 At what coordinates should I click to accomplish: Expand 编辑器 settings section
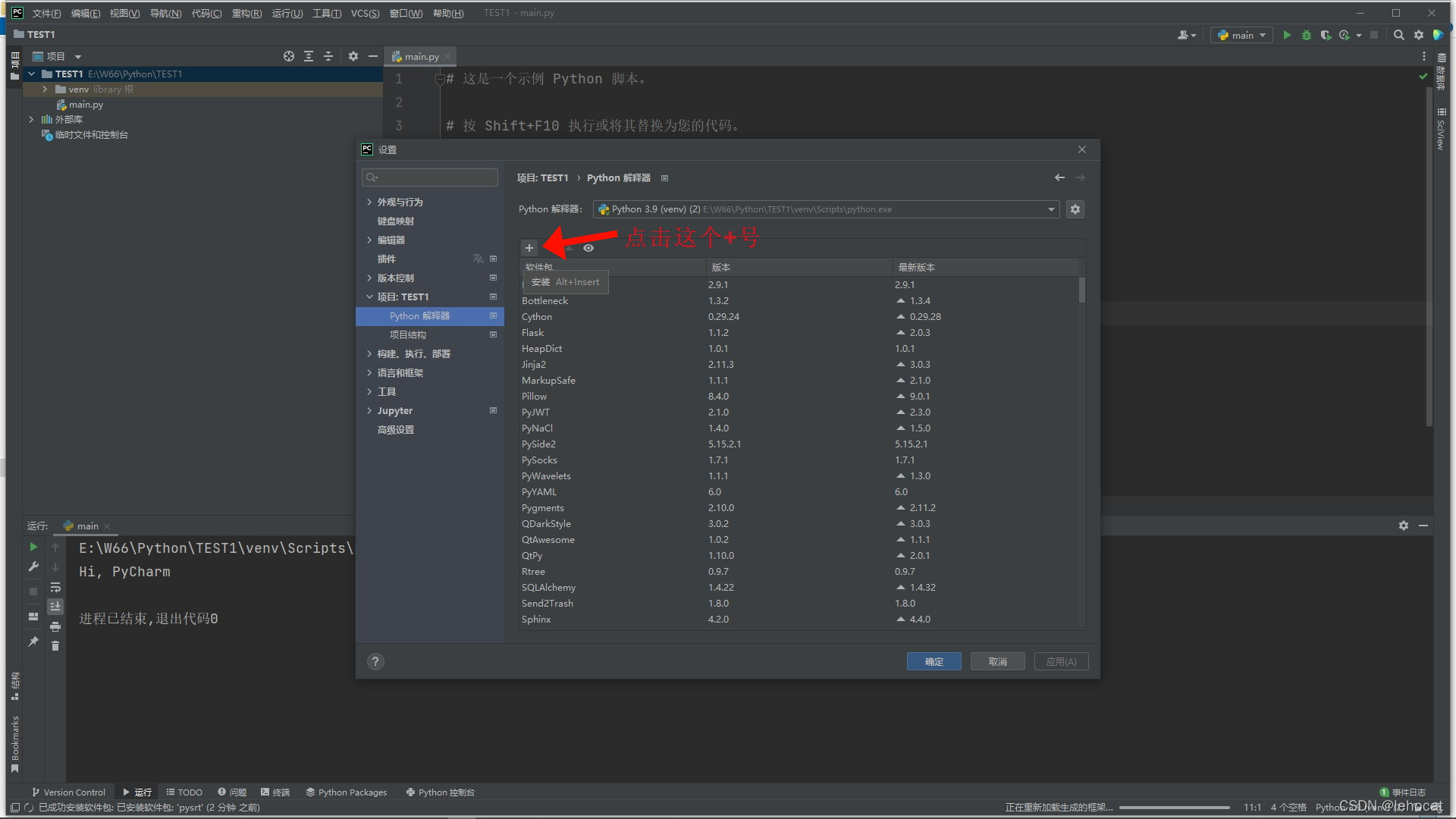369,240
